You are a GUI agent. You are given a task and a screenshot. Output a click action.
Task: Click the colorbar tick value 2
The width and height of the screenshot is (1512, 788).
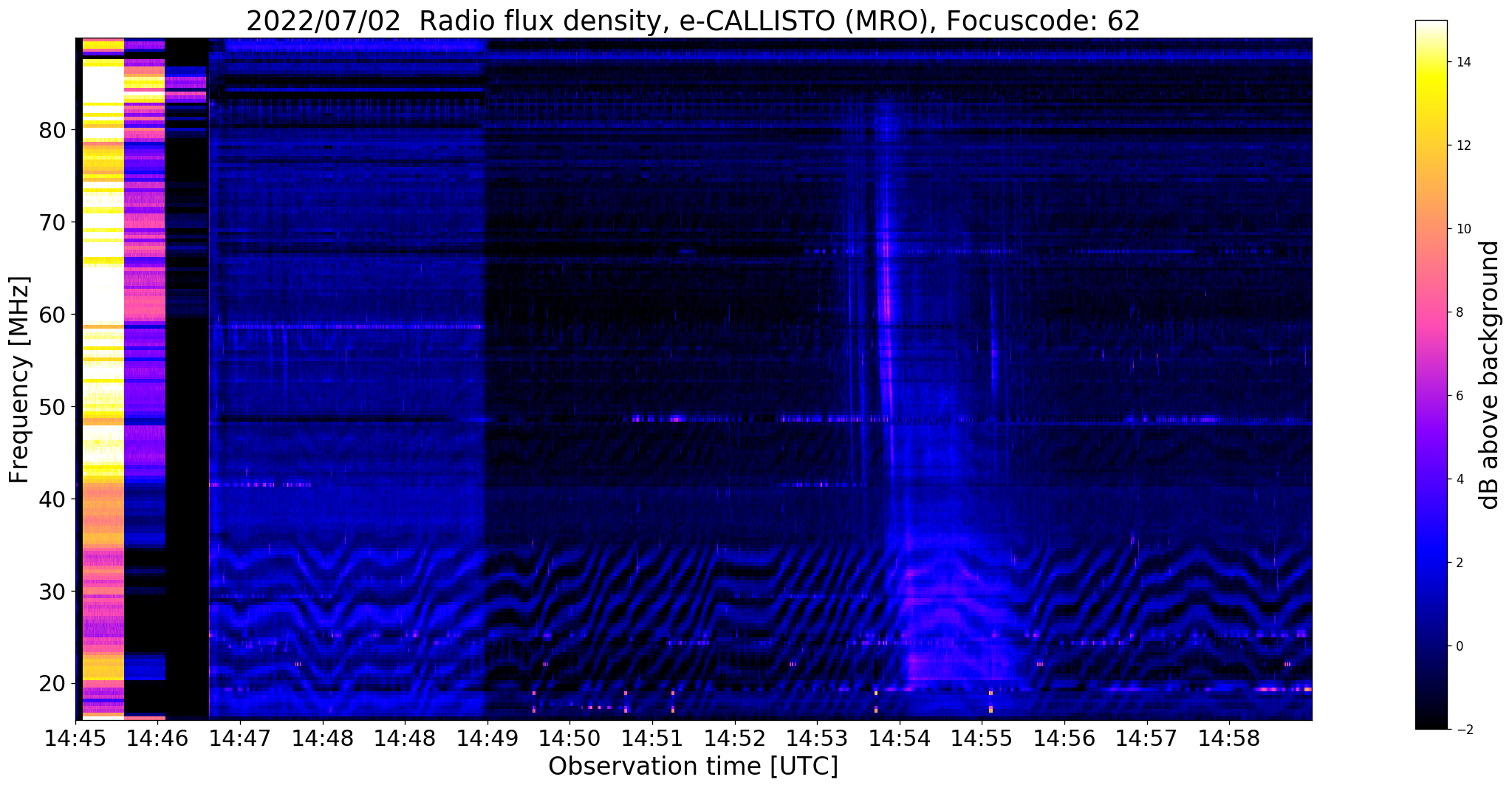[1460, 563]
